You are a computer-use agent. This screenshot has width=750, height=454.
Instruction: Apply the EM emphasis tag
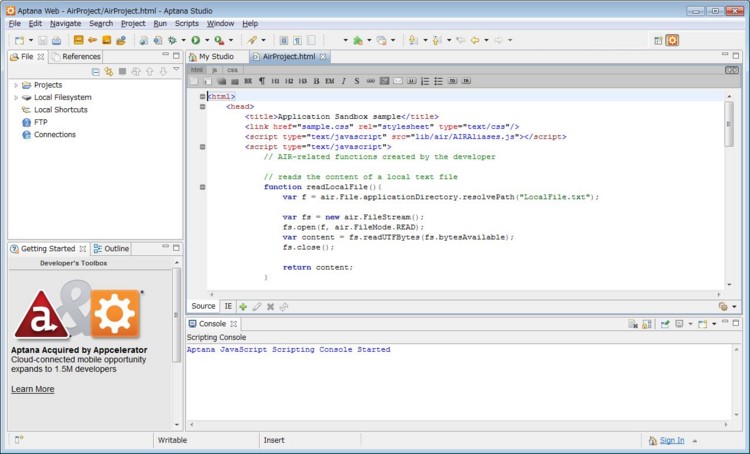330,81
